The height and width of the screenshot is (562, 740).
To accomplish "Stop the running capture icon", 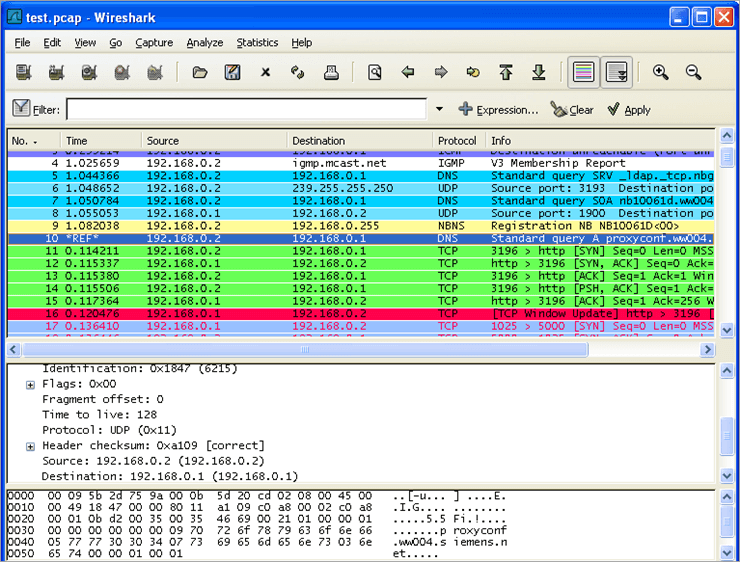I will pyautogui.click(x=122, y=72).
